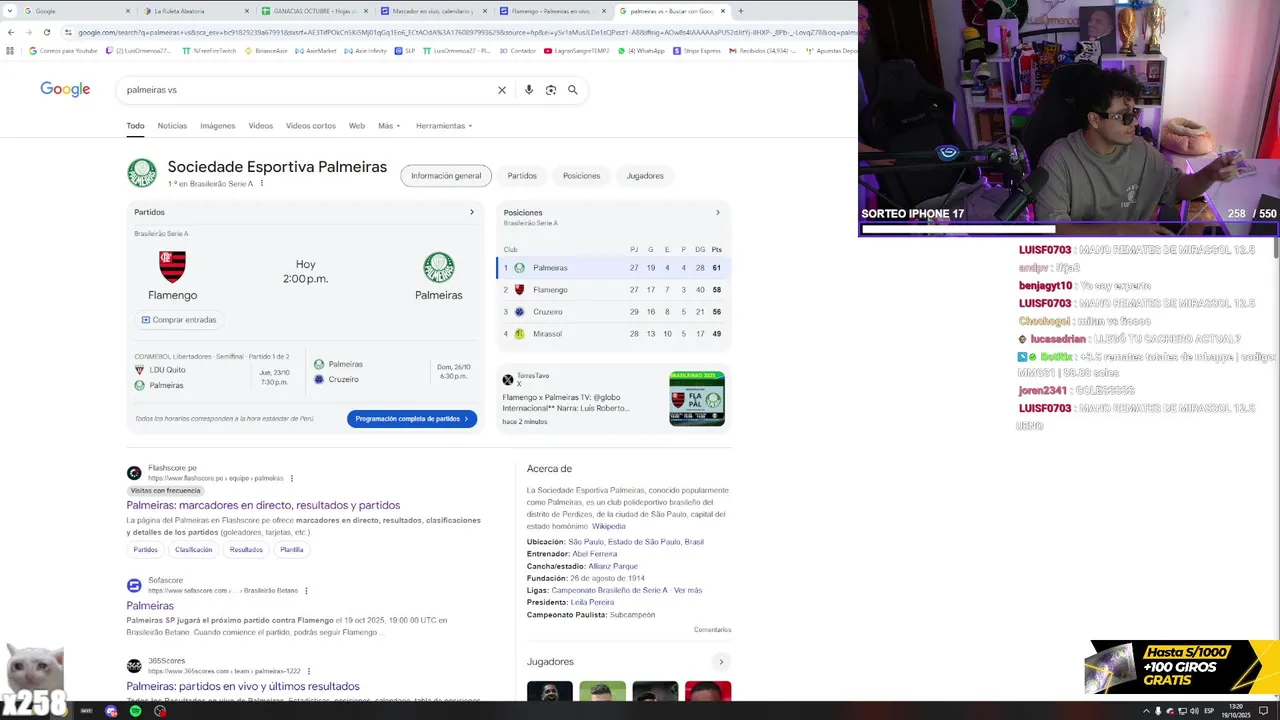The height and width of the screenshot is (720, 1280).
Task: Open Flashscore Palmeiras marcadores result
Action: 263,505
